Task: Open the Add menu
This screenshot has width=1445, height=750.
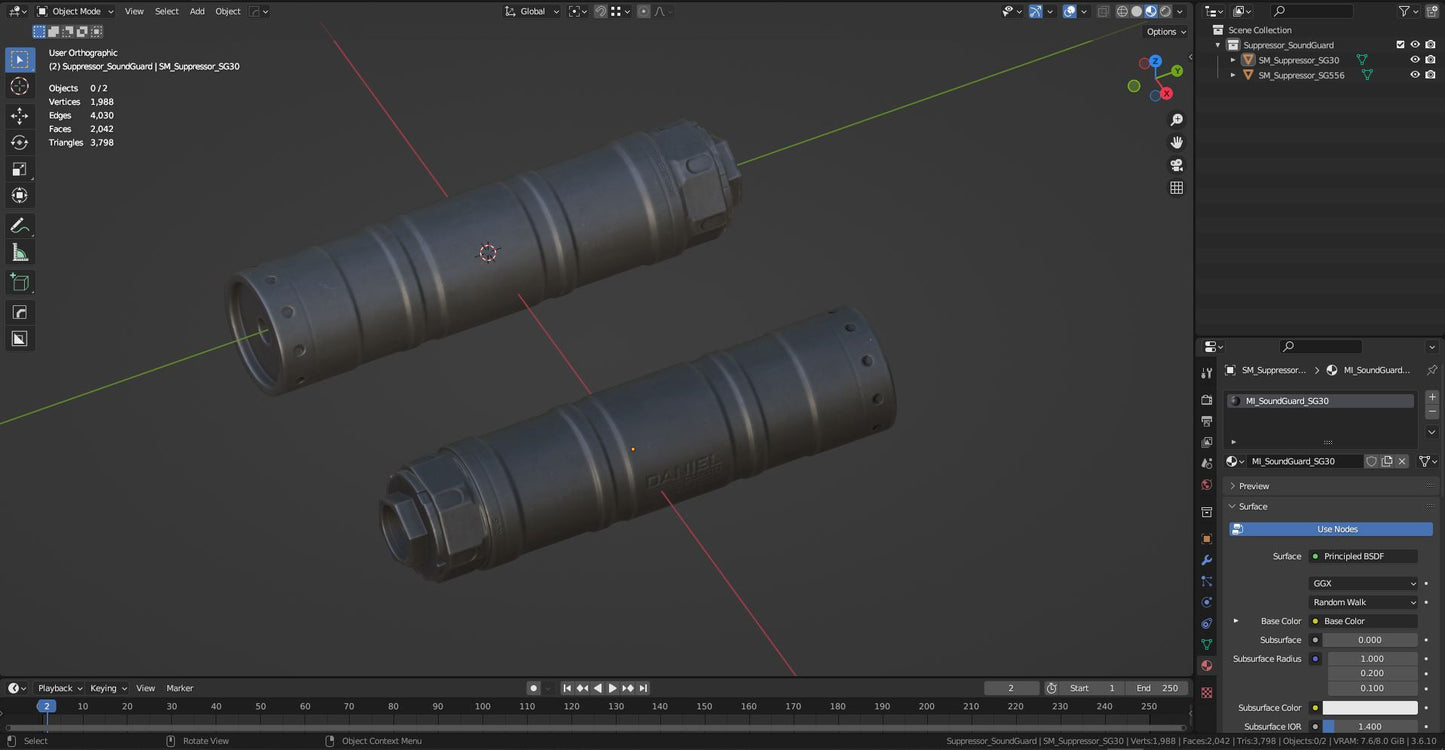Action: tap(196, 11)
